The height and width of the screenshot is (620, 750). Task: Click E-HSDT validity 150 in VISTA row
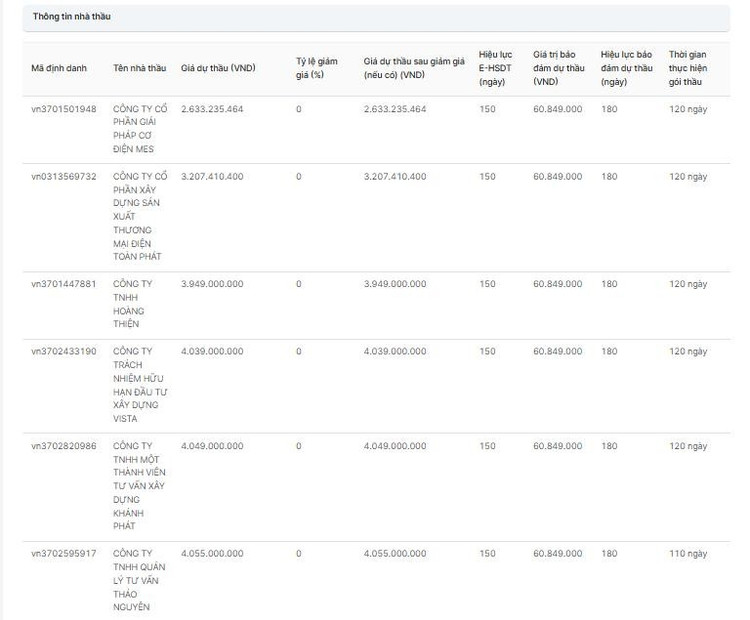tap(487, 351)
